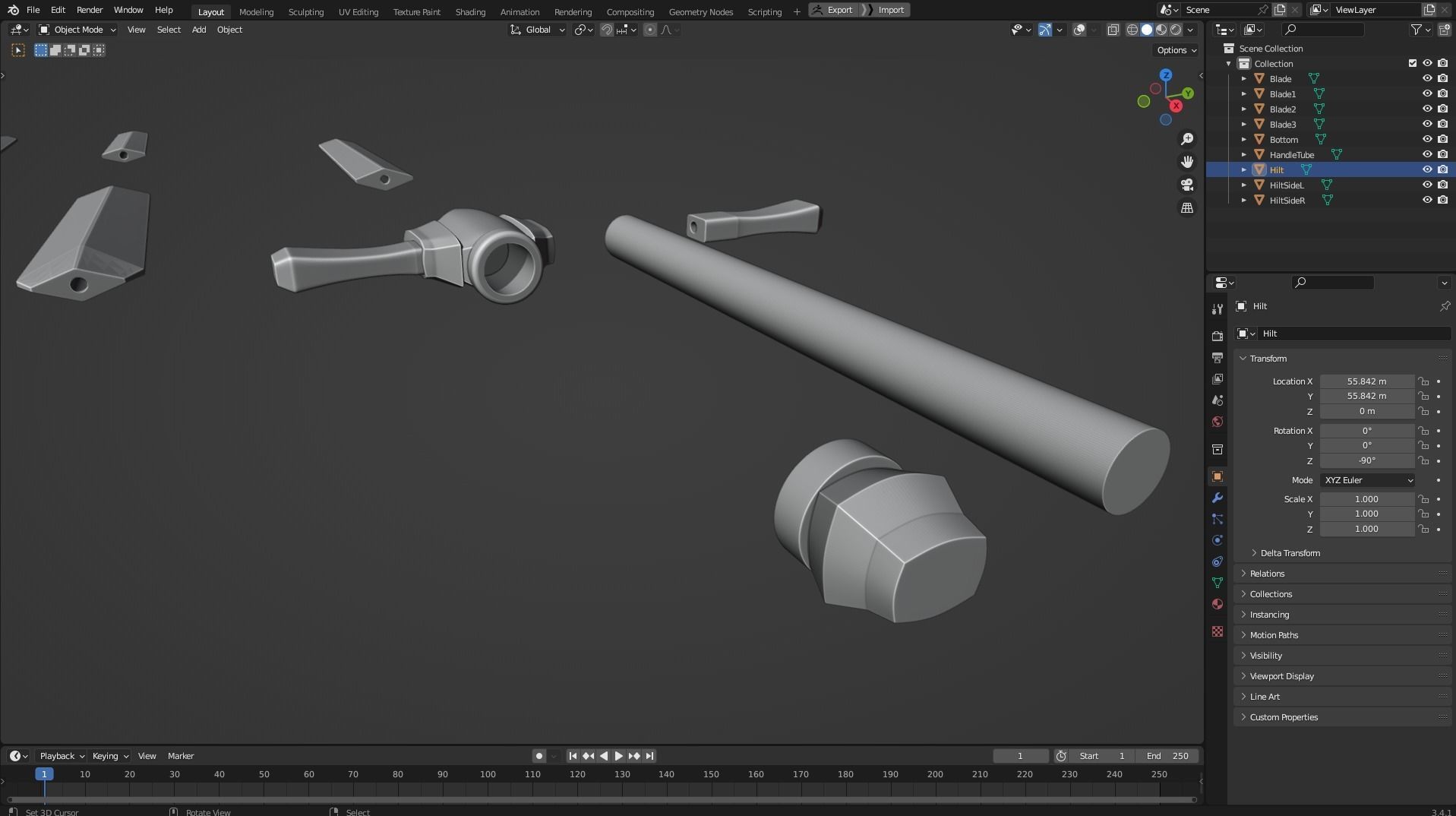Pin the Hilt properties context
Screen dimensions: 1456x816
coord(1444,306)
